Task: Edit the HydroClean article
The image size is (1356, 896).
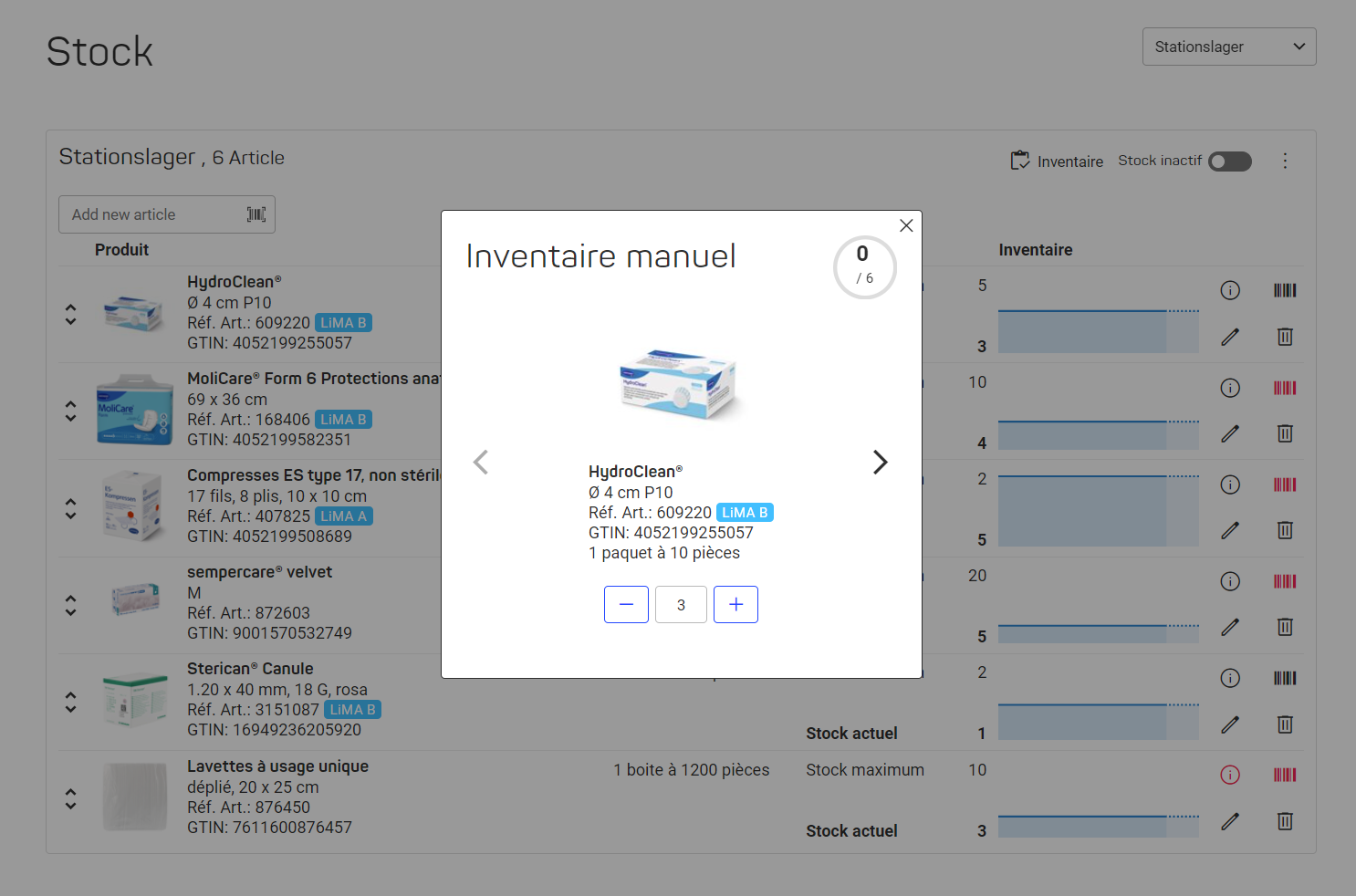Action: point(1230,337)
